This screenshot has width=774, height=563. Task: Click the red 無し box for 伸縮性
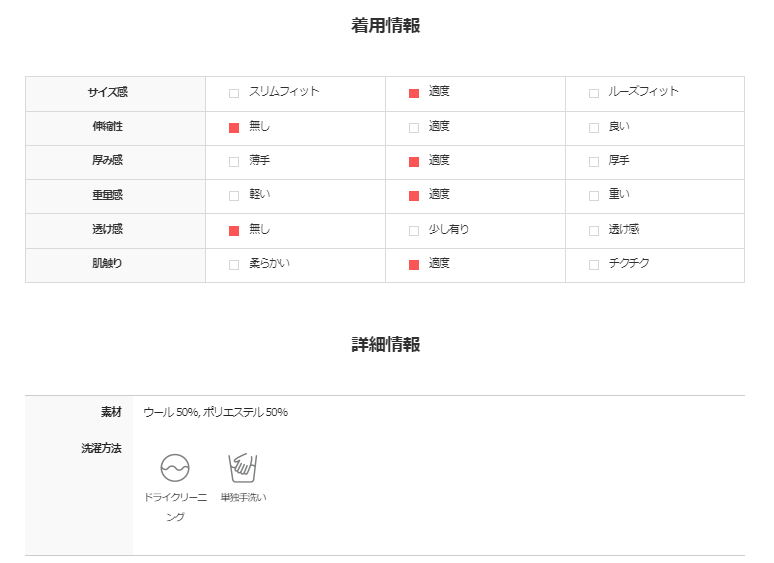coord(234,128)
